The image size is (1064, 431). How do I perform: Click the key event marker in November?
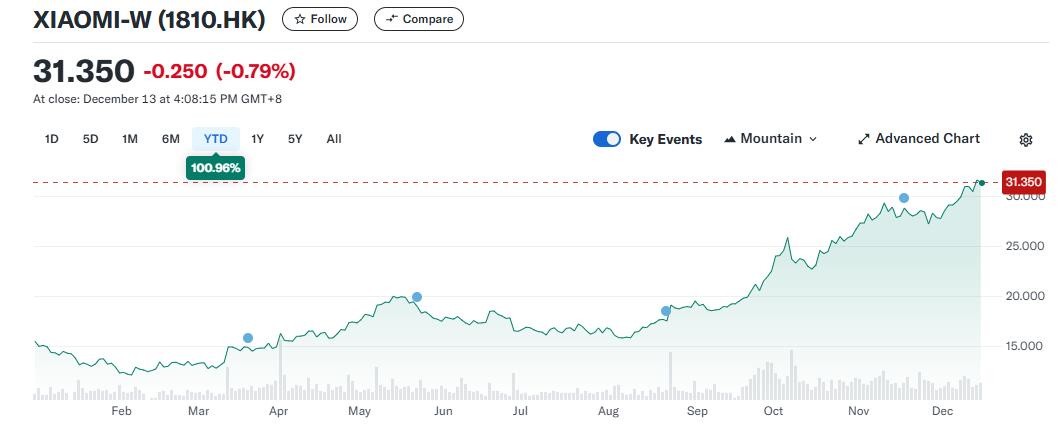(903, 198)
